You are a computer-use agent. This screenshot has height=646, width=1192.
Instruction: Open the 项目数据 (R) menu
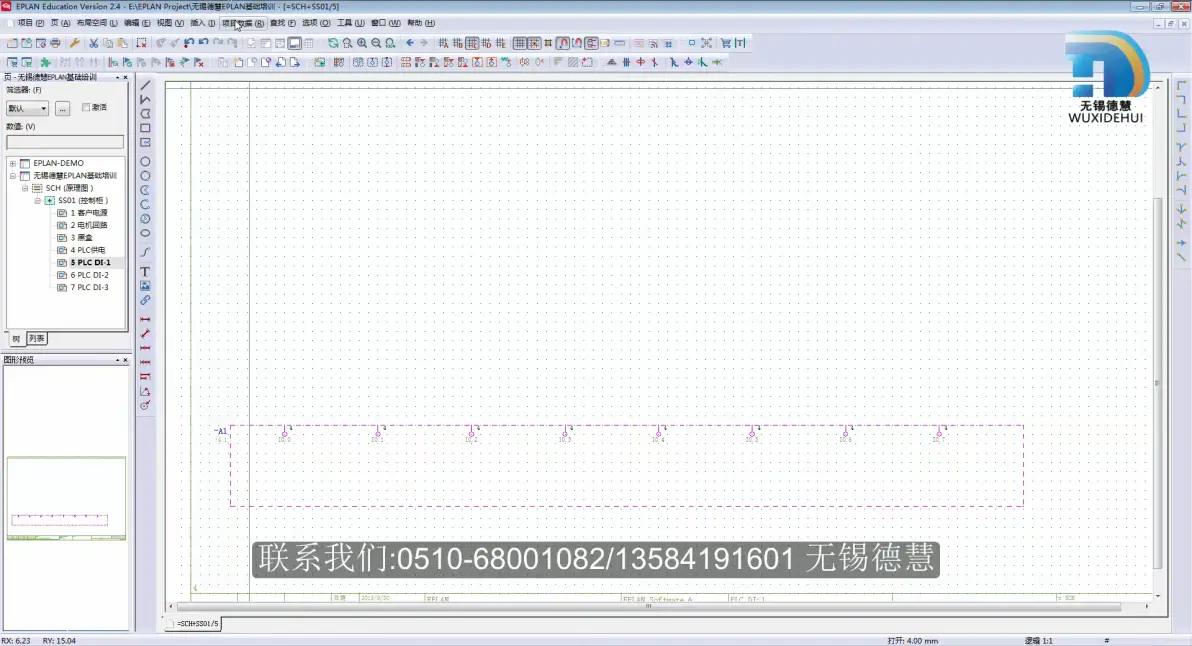click(x=243, y=23)
